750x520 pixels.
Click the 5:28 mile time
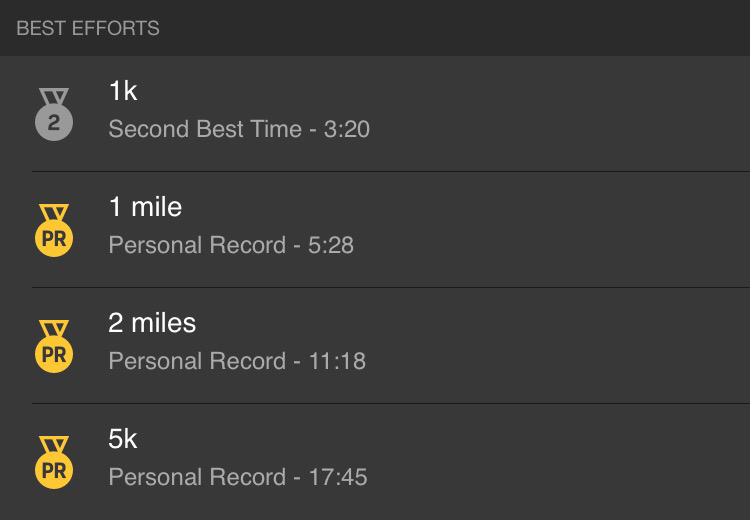point(331,245)
